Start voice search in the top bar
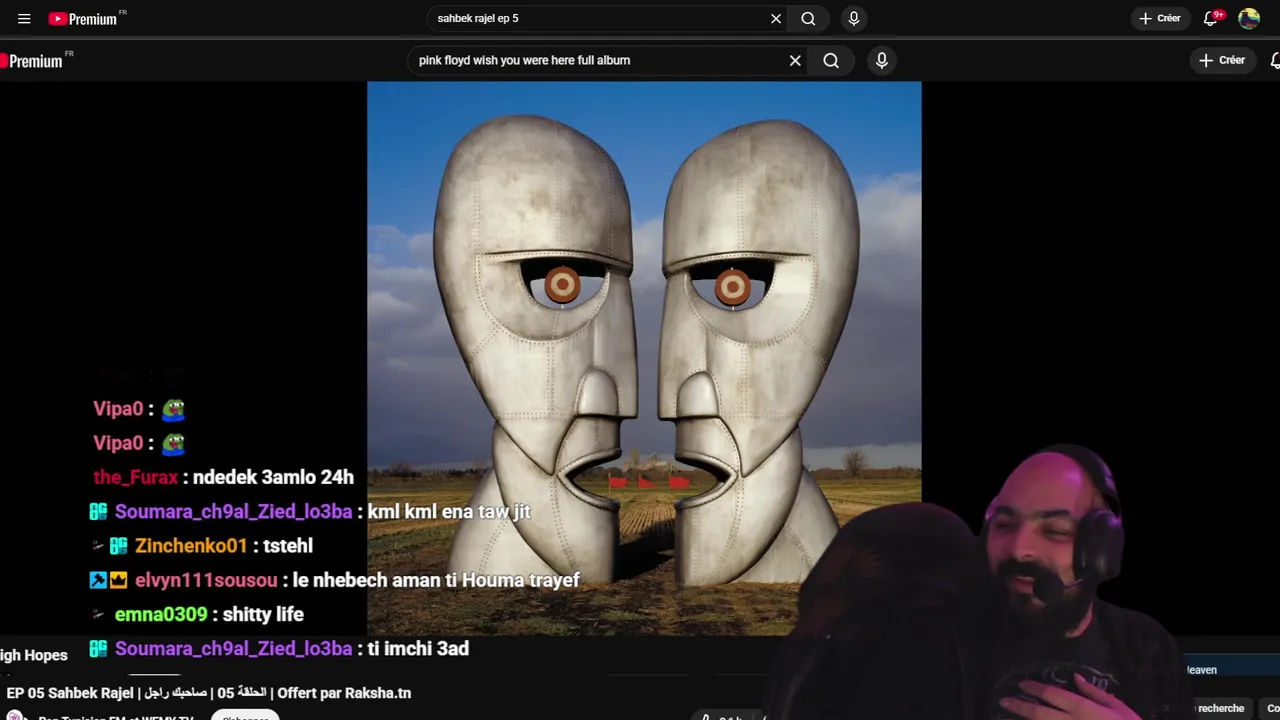Viewport: 1280px width, 720px height. click(x=853, y=18)
